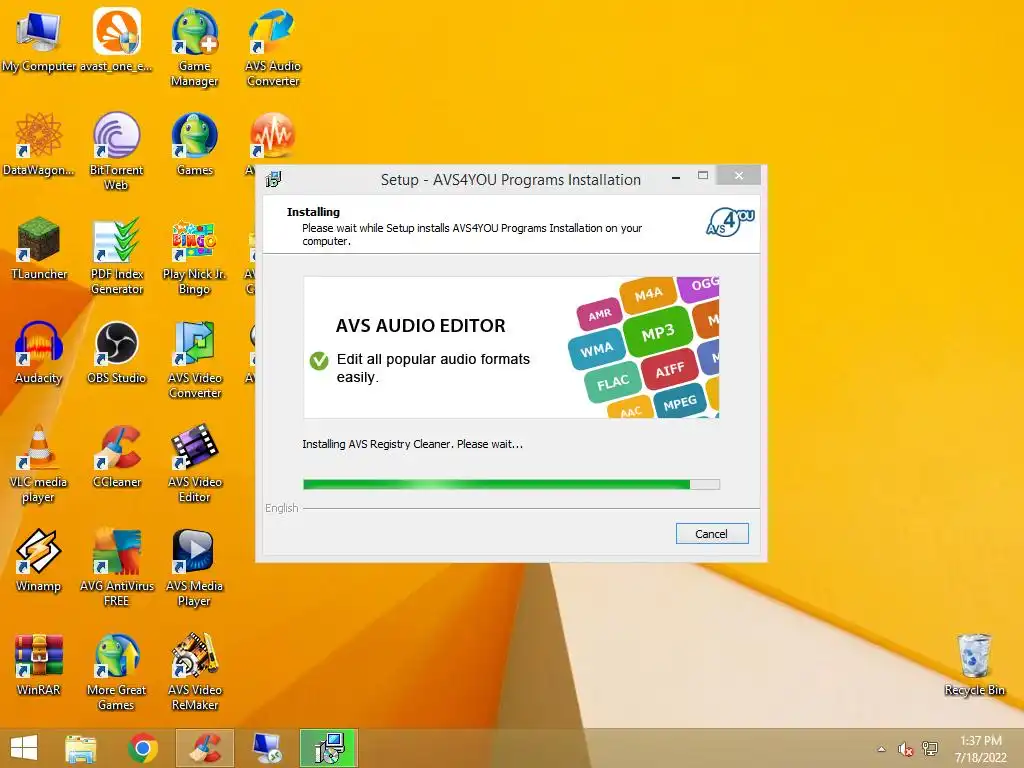Click the MPEG format tile in banner
The width and height of the screenshot is (1024, 768).
680,403
